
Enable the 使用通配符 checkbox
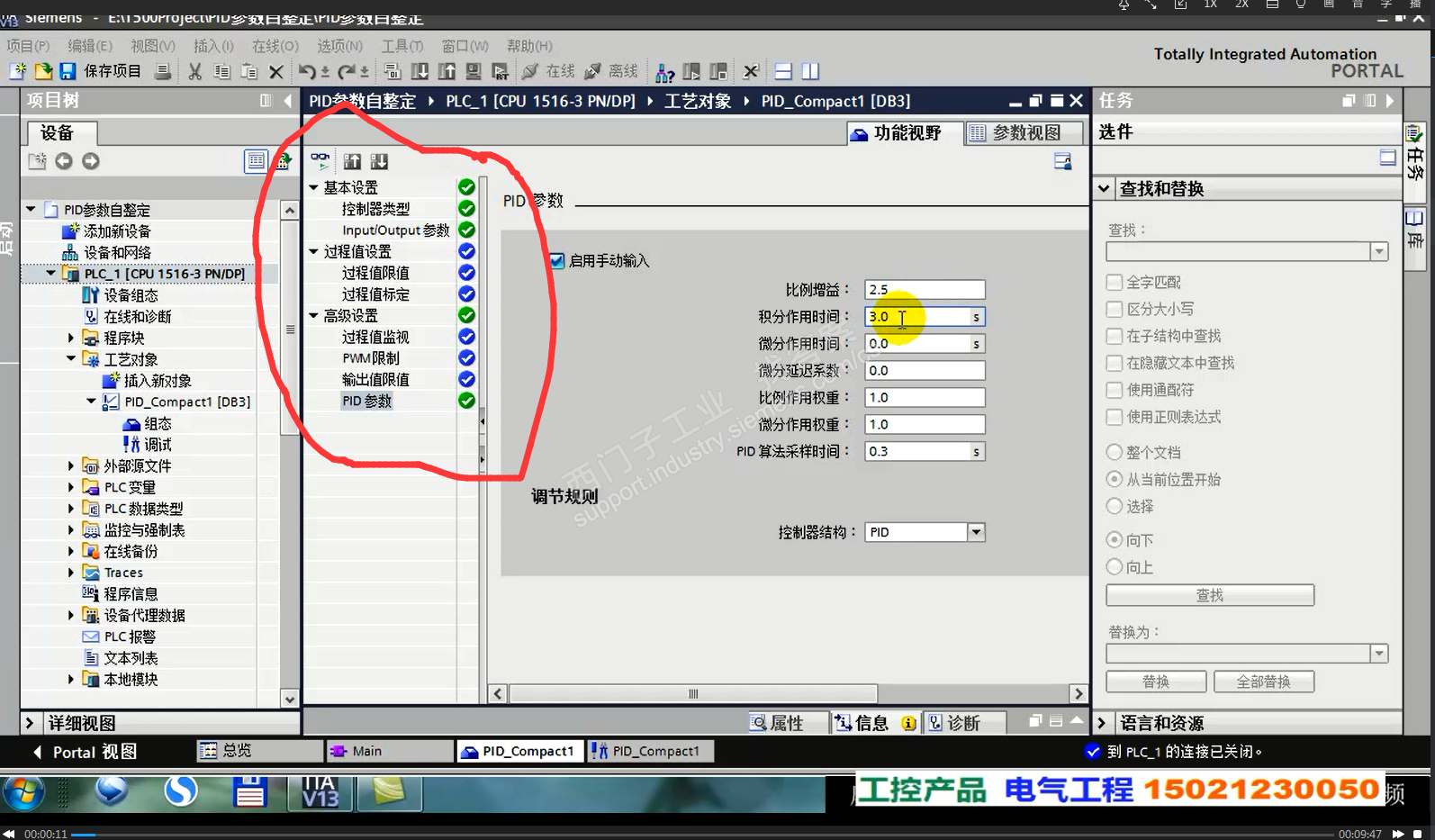(x=1115, y=391)
